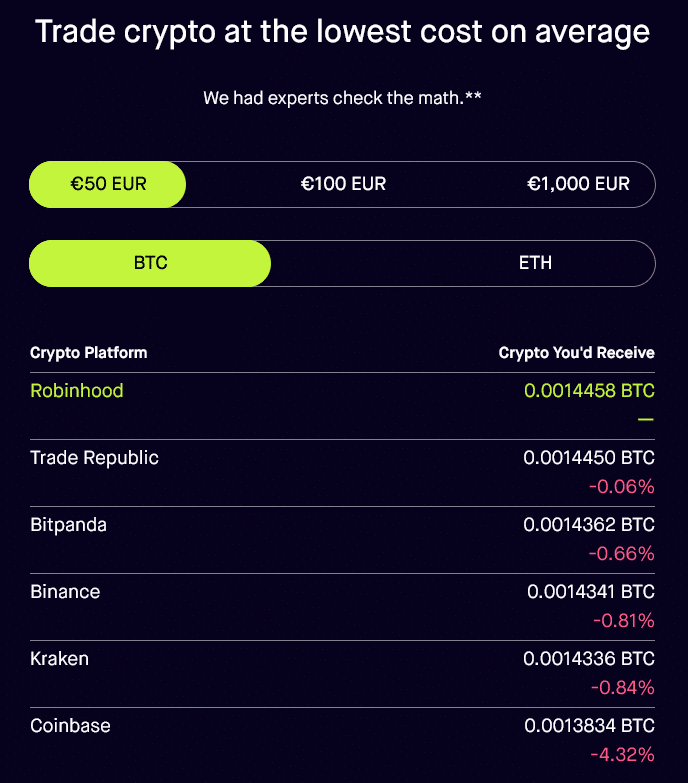Click Kraken's -0.84% difference
Viewport: 688px width, 783px height.
(x=623, y=688)
